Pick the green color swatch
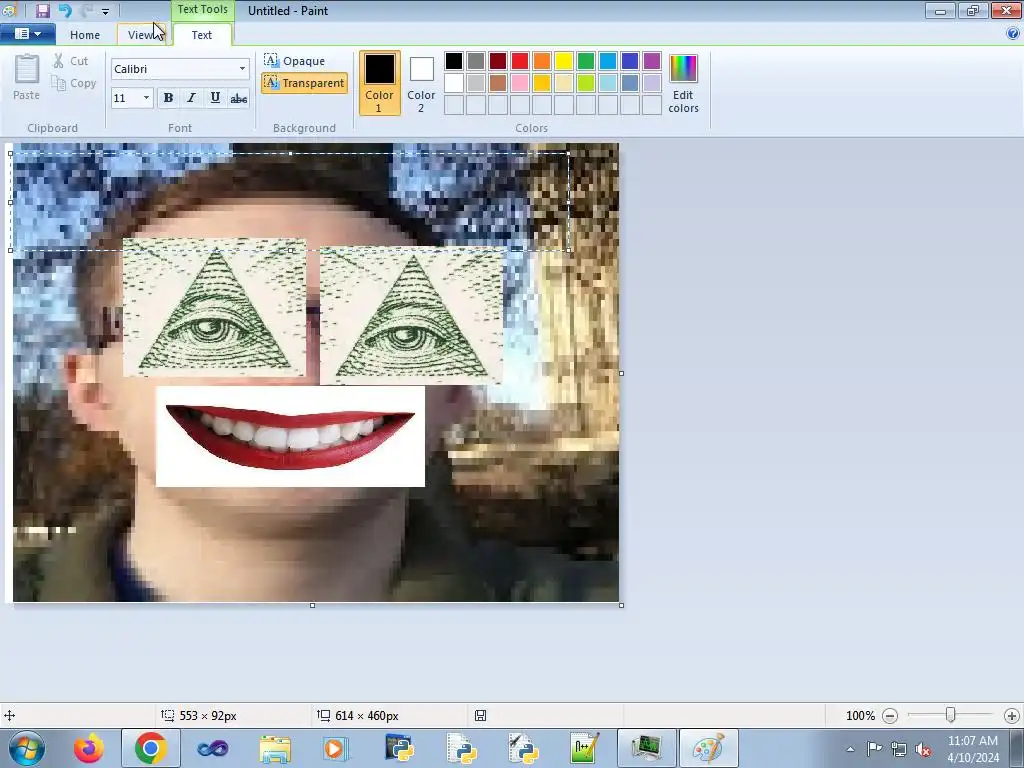The width and height of the screenshot is (1024, 768). pos(586,61)
